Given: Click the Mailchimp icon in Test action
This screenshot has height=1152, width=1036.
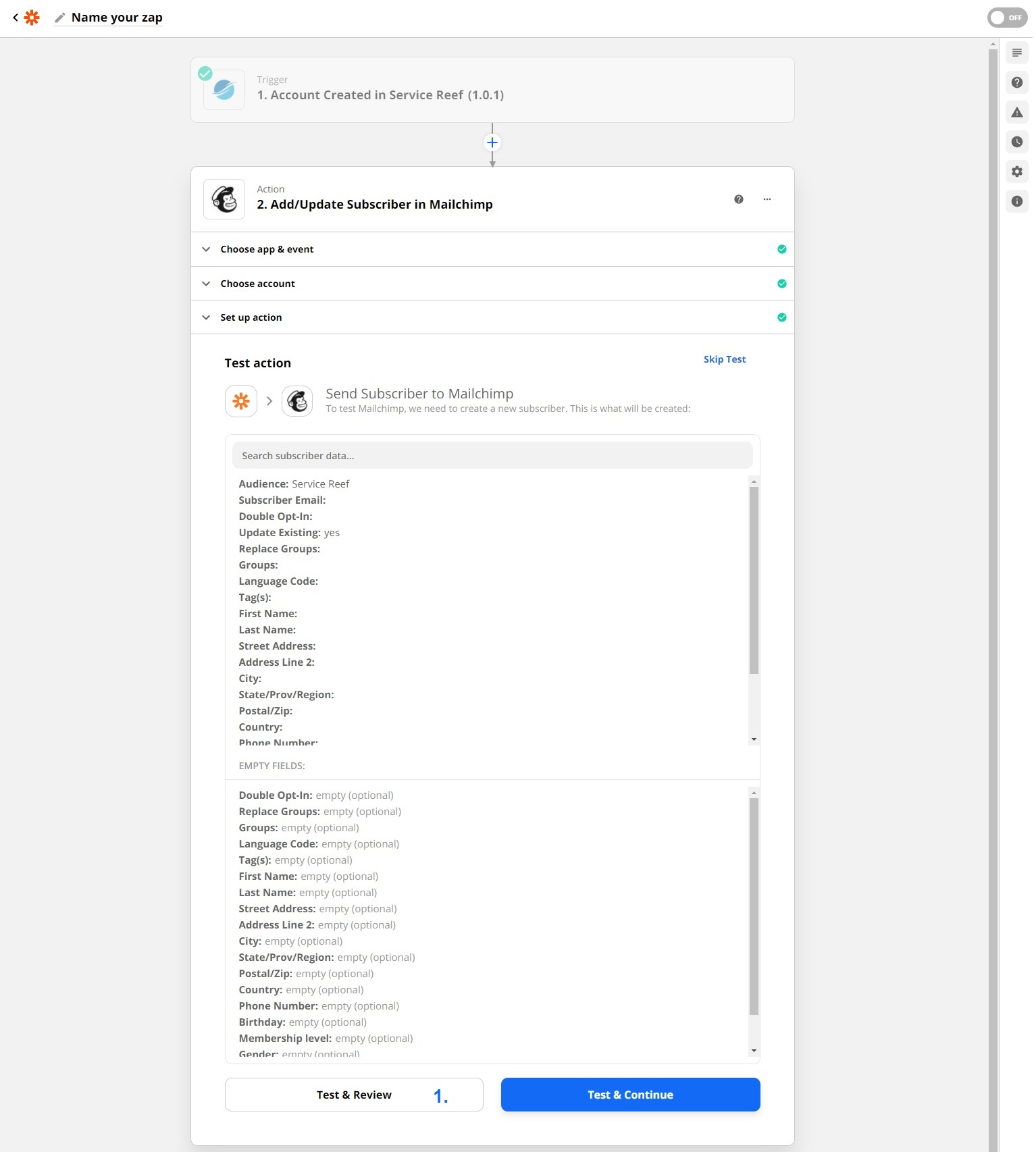Looking at the screenshot, I should 297,401.
